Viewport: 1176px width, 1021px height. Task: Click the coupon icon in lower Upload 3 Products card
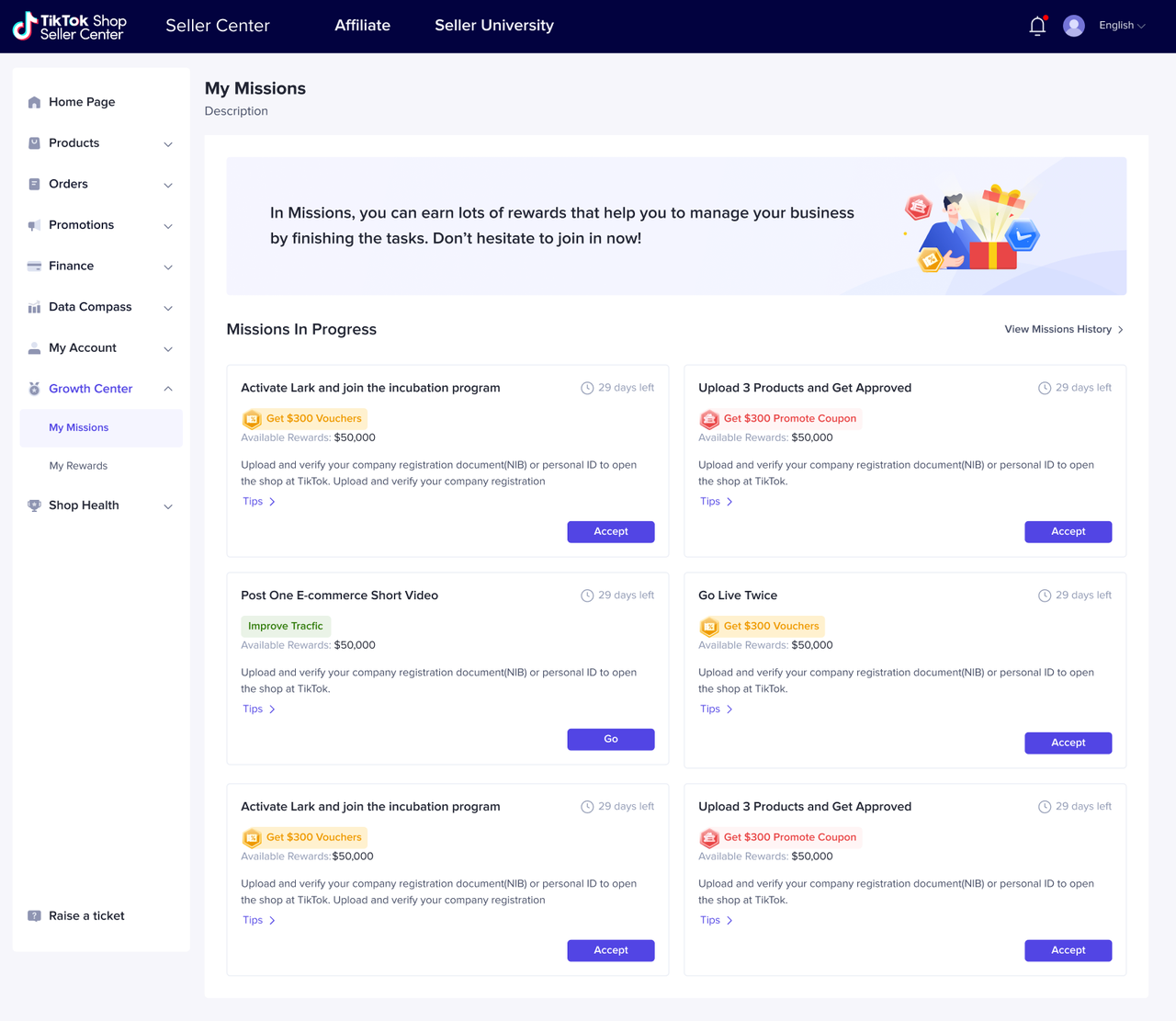(709, 838)
